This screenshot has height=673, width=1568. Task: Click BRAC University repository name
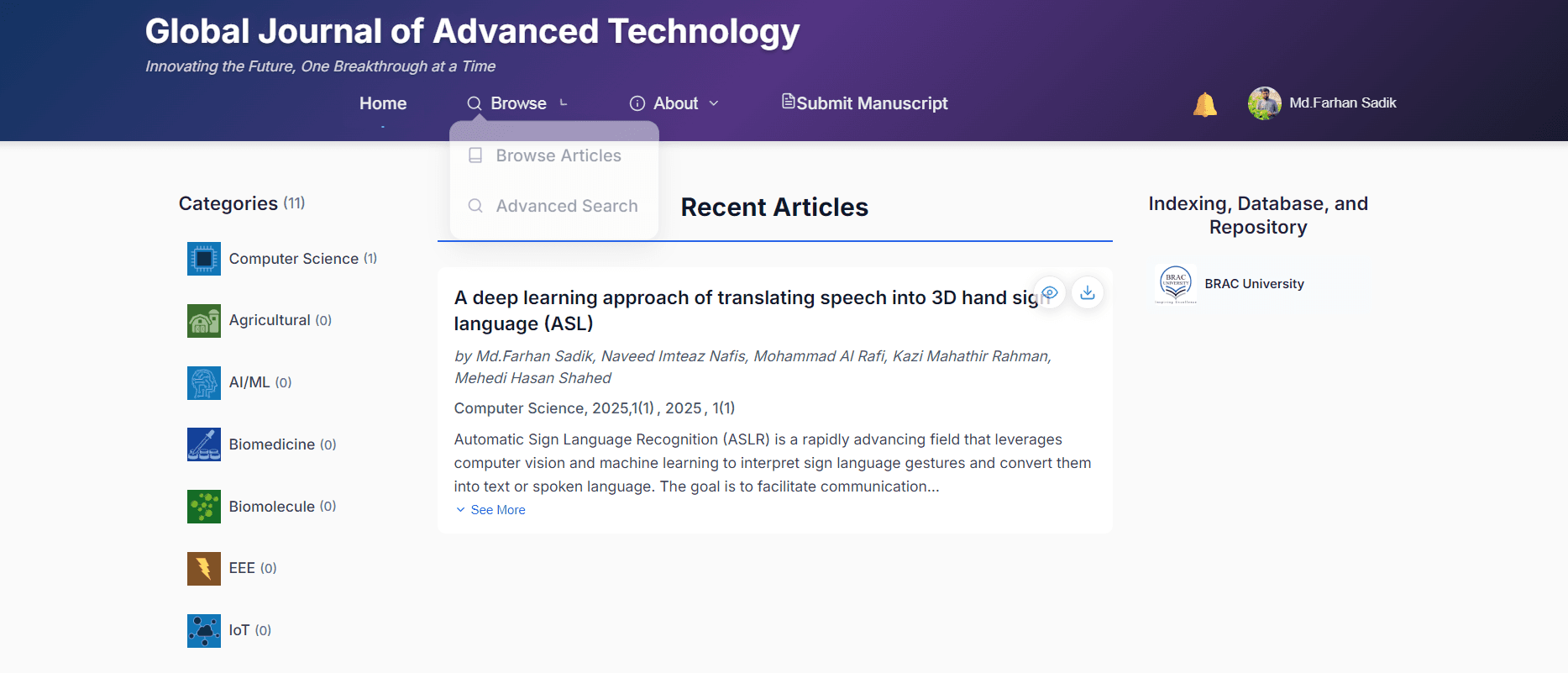point(1254,284)
